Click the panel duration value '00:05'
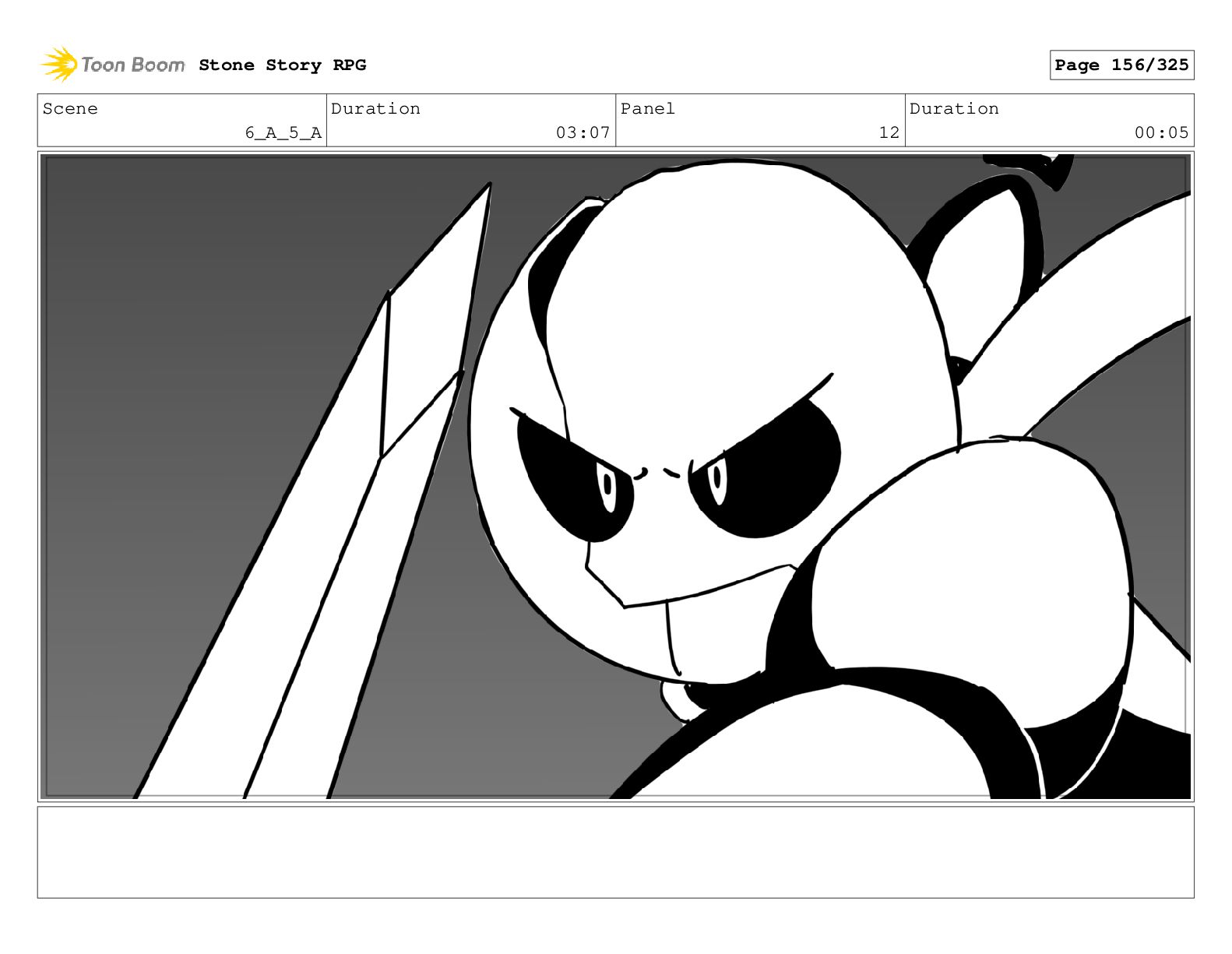Screen dimensions: 1232x954 [1161, 133]
